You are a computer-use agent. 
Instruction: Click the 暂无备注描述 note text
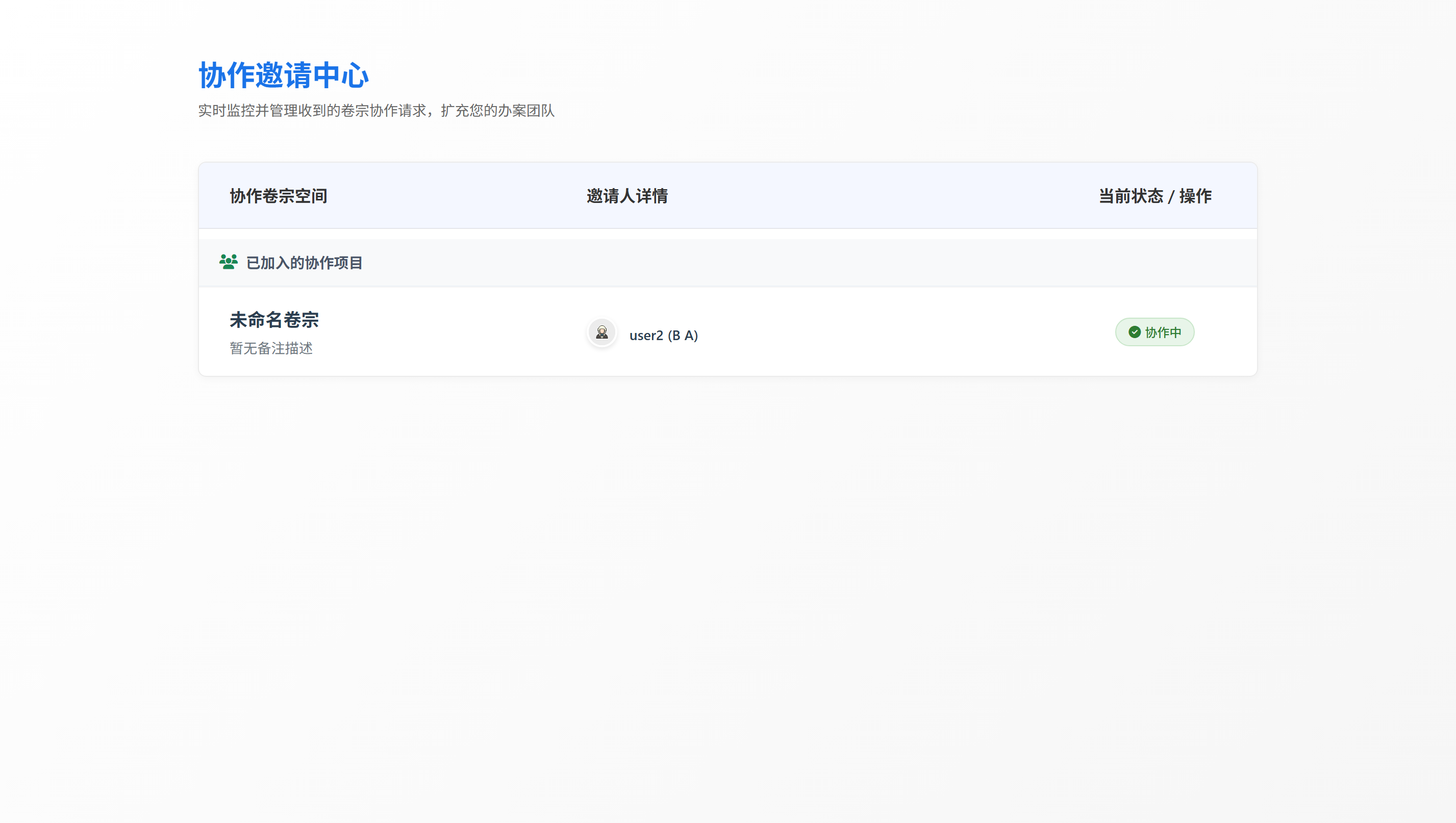coord(271,348)
